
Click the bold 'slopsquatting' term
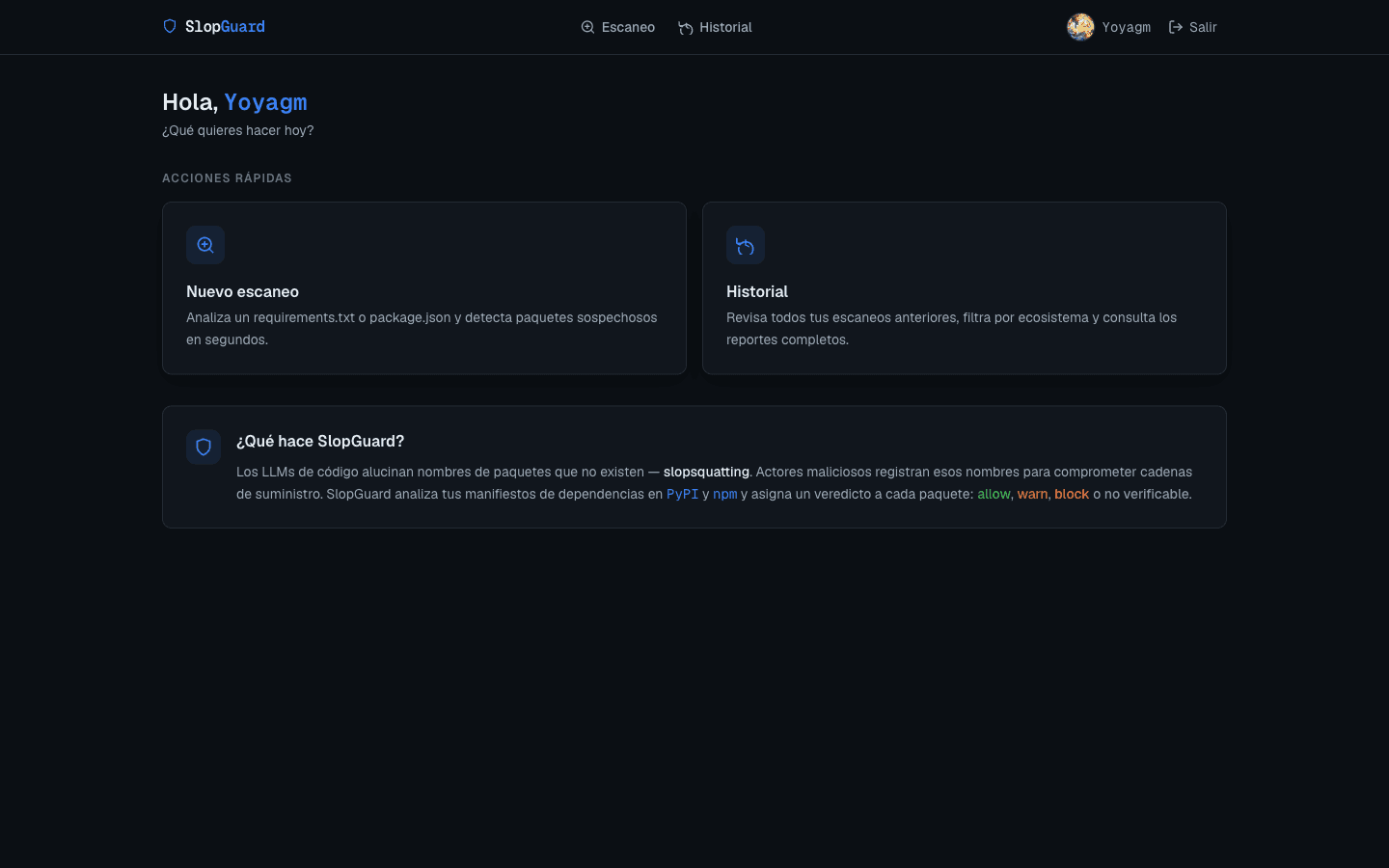point(706,472)
